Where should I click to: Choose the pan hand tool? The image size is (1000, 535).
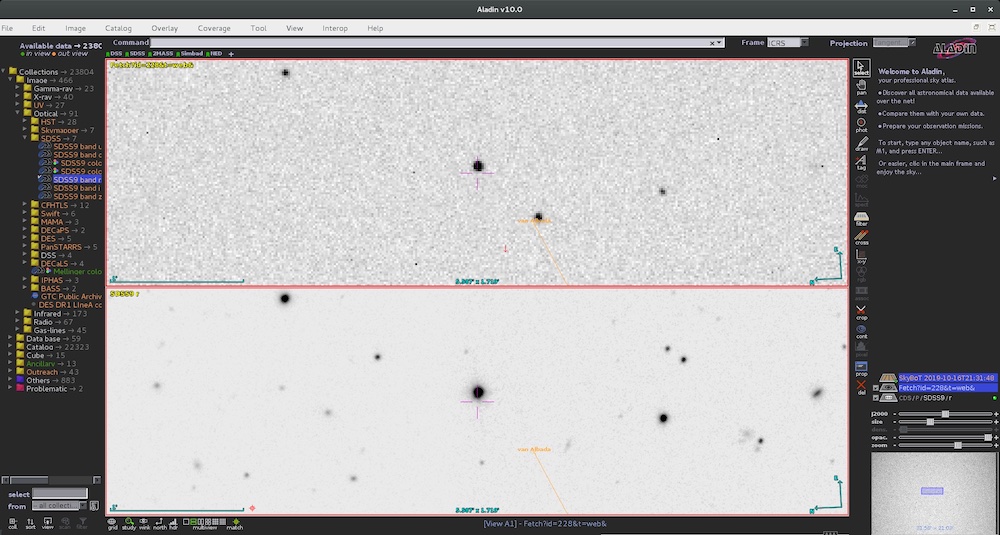pos(861,87)
